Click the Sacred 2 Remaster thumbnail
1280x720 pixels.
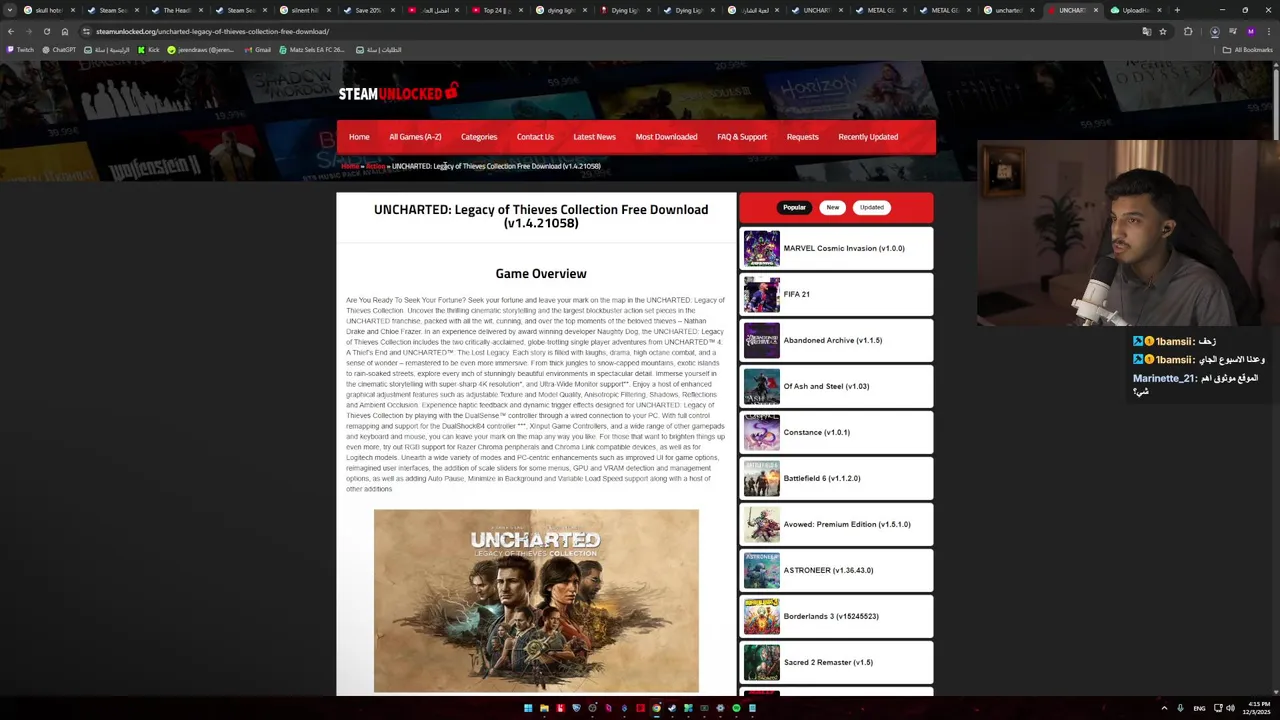tap(761, 662)
